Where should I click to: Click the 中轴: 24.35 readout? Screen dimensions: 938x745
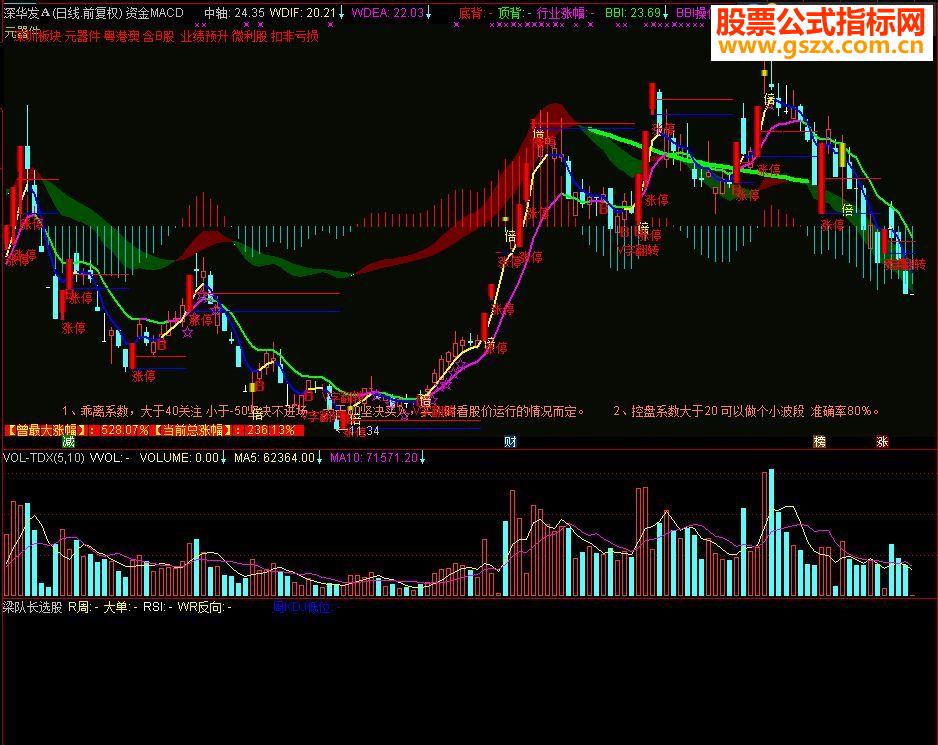234,13
